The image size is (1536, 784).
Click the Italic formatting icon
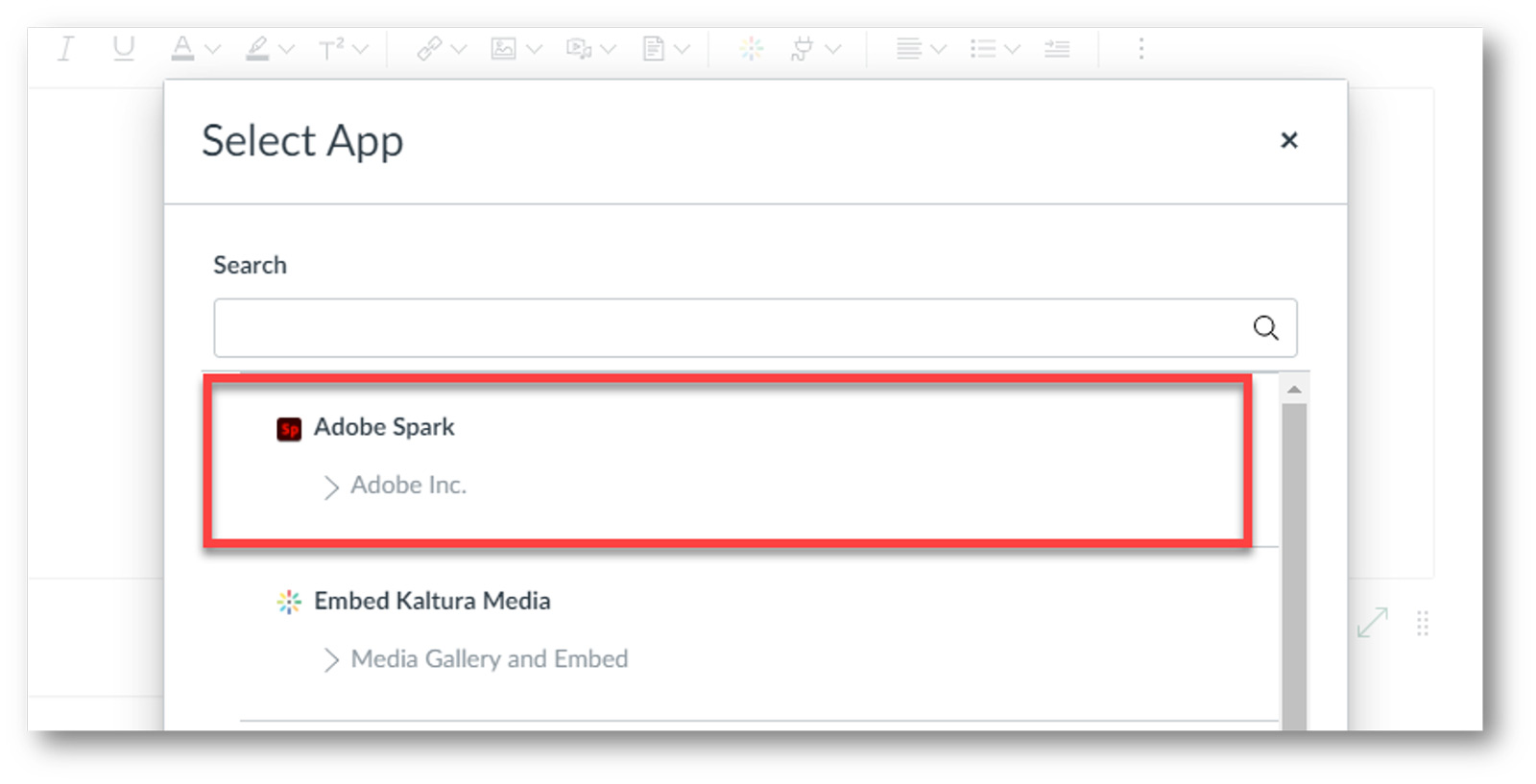tap(65, 48)
